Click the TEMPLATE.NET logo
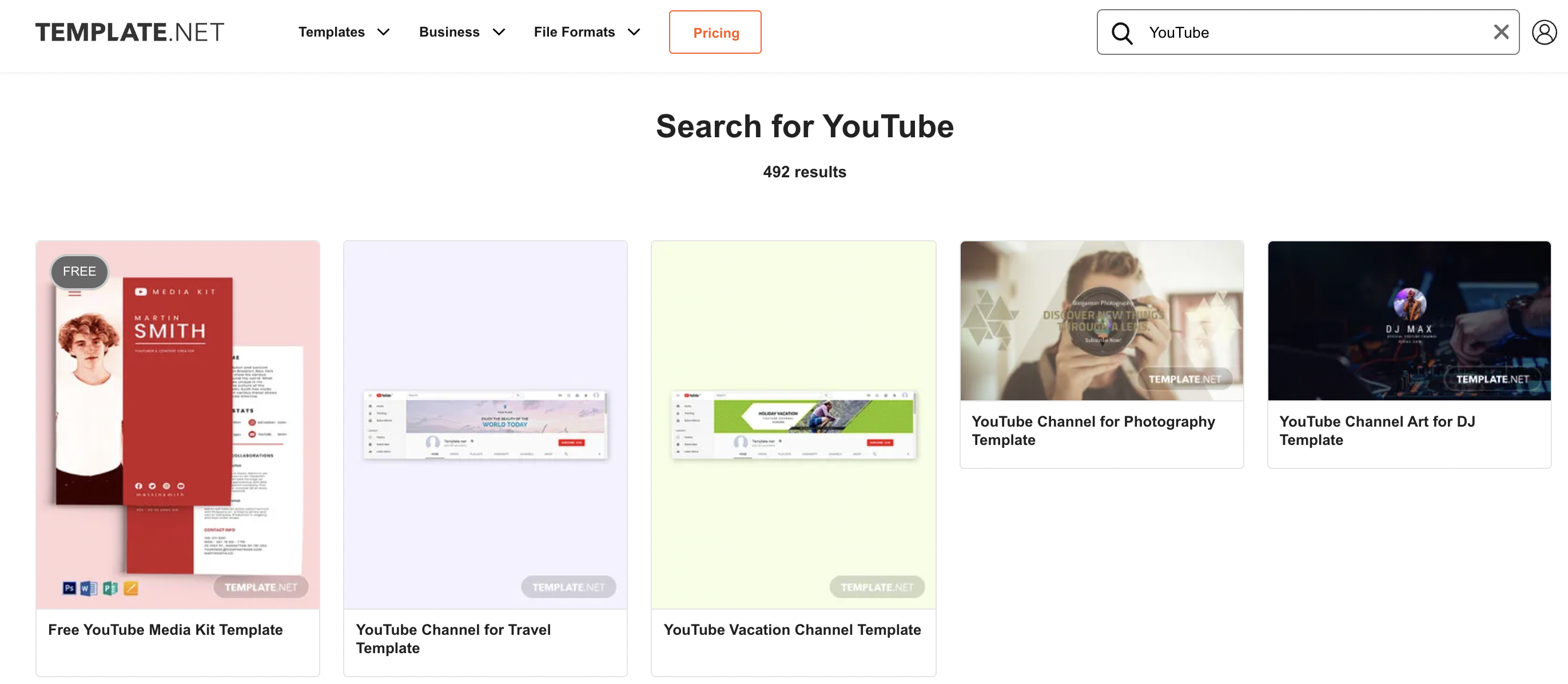 [x=130, y=32]
